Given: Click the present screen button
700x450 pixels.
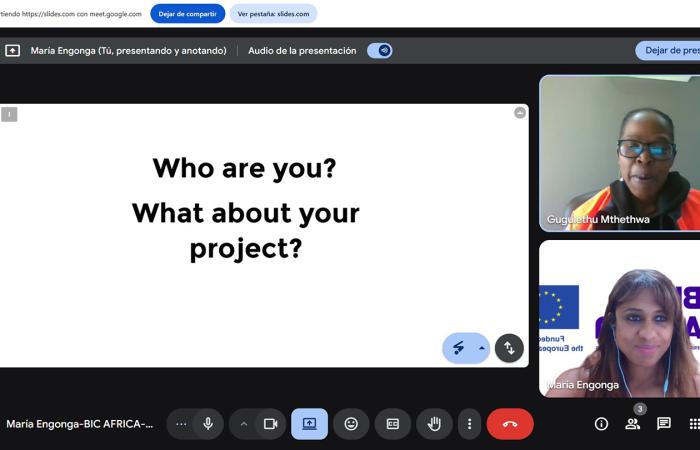Looking at the screenshot, I should pos(309,424).
